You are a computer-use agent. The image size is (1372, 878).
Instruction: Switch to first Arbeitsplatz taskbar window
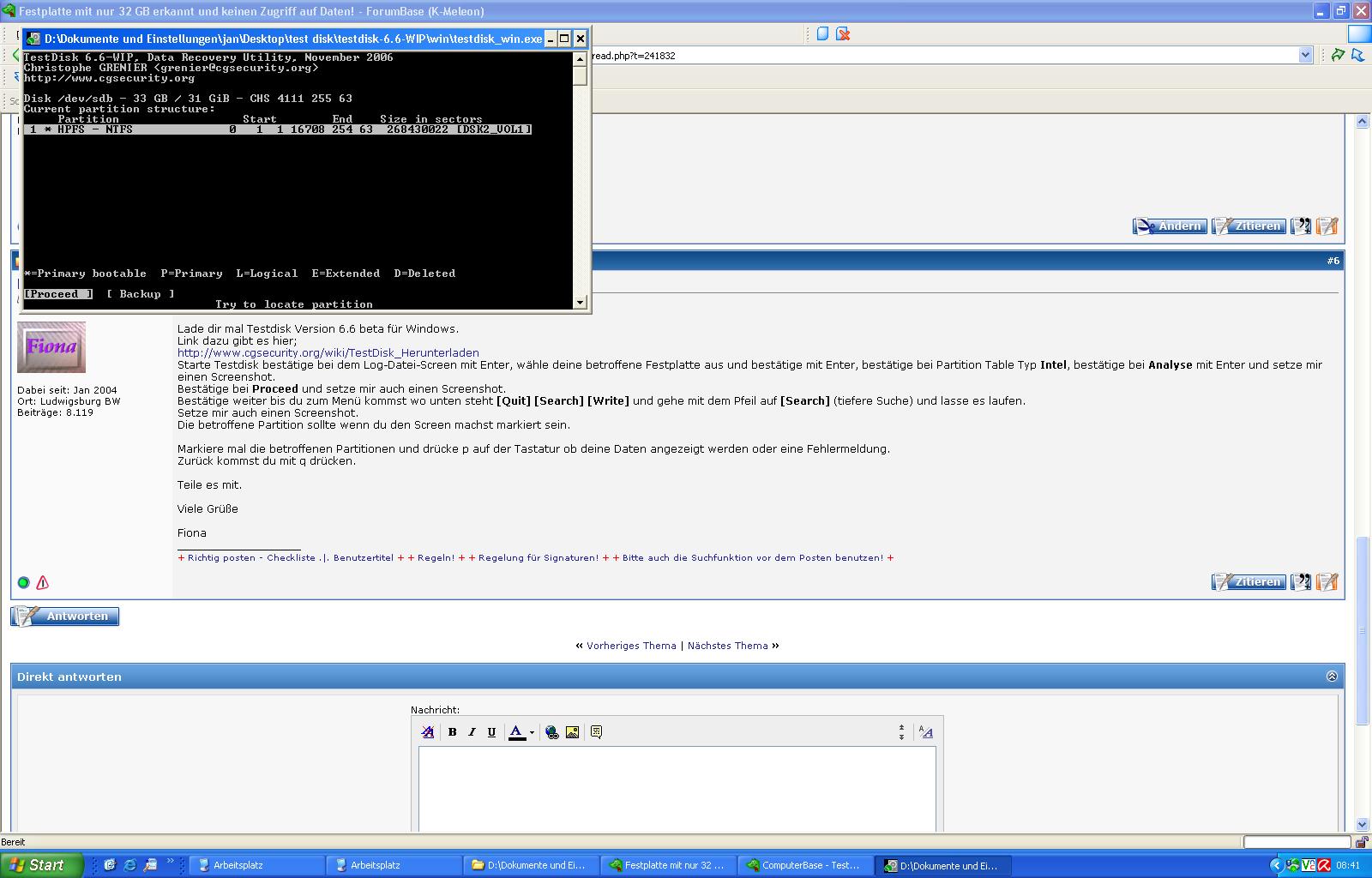point(256,865)
